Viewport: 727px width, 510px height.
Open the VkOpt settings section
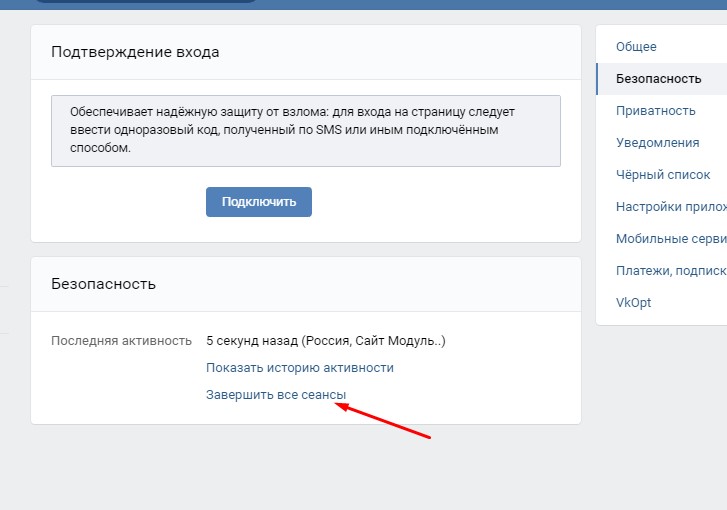(633, 303)
